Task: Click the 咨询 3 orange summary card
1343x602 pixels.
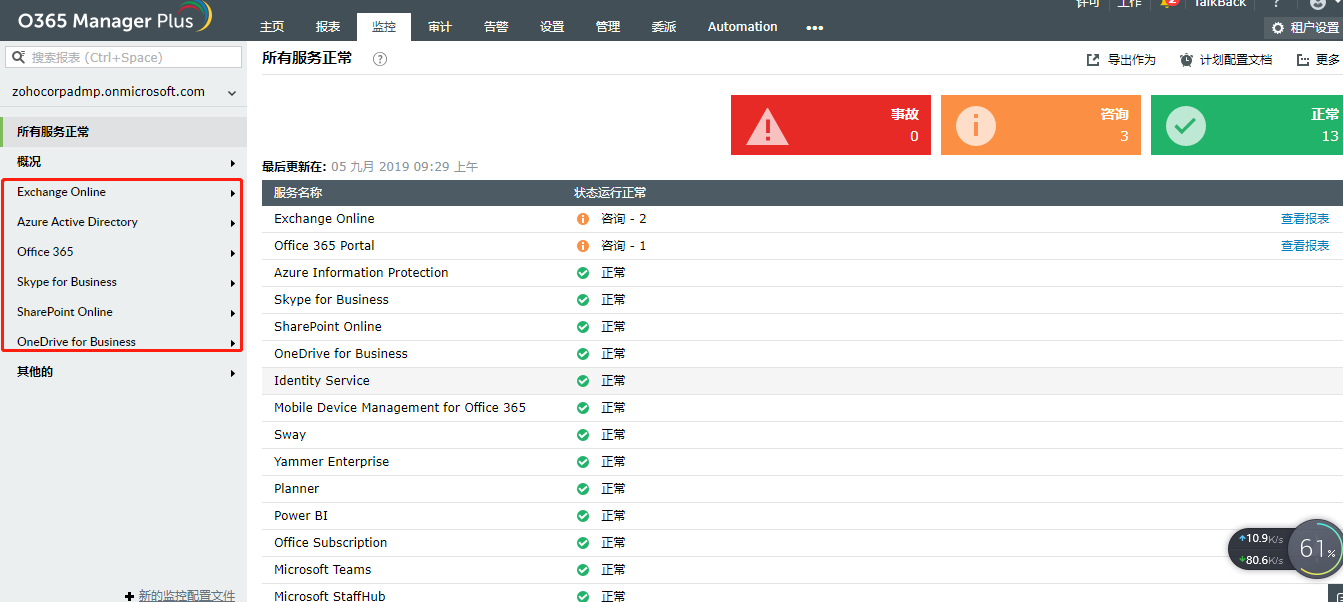Action: (x=1041, y=125)
